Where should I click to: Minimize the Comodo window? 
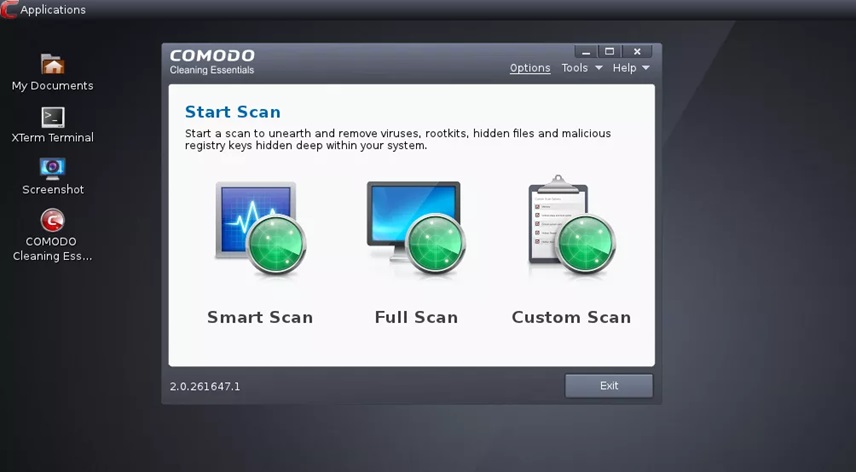click(x=586, y=52)
